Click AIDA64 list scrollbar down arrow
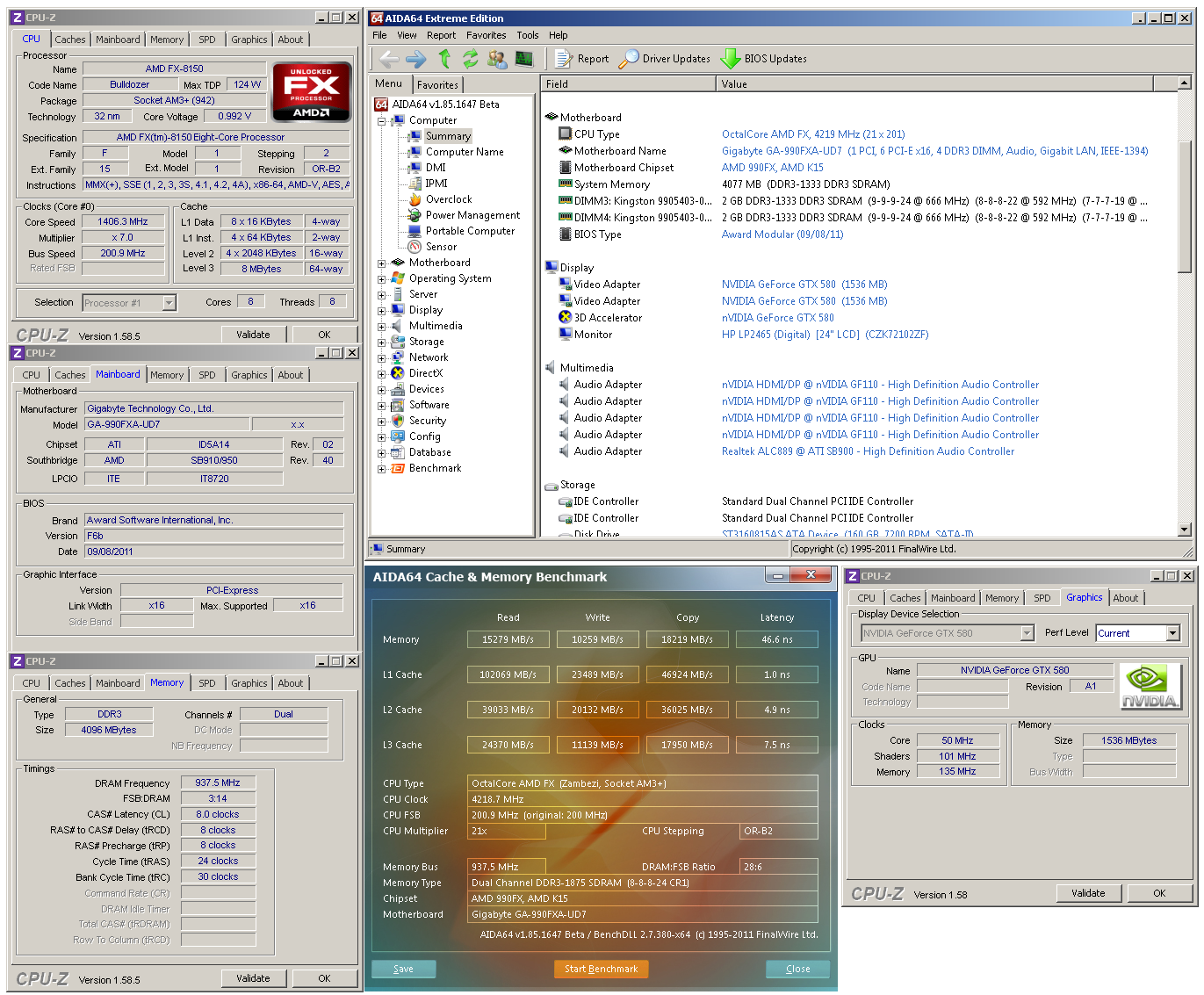Screen dimensions: 1204x995 tap(1185, 530)
